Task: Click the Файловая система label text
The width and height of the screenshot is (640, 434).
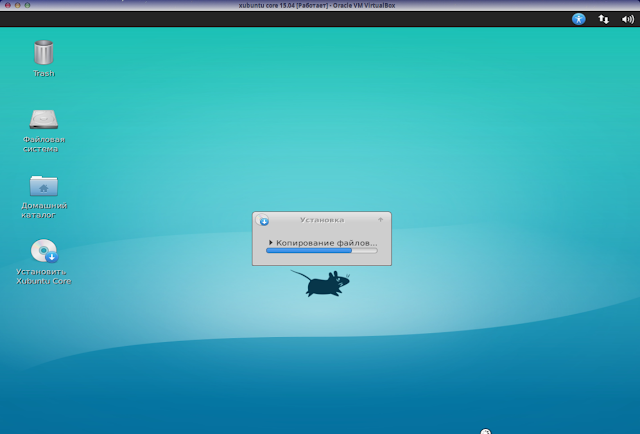Action: pos(44,144)
